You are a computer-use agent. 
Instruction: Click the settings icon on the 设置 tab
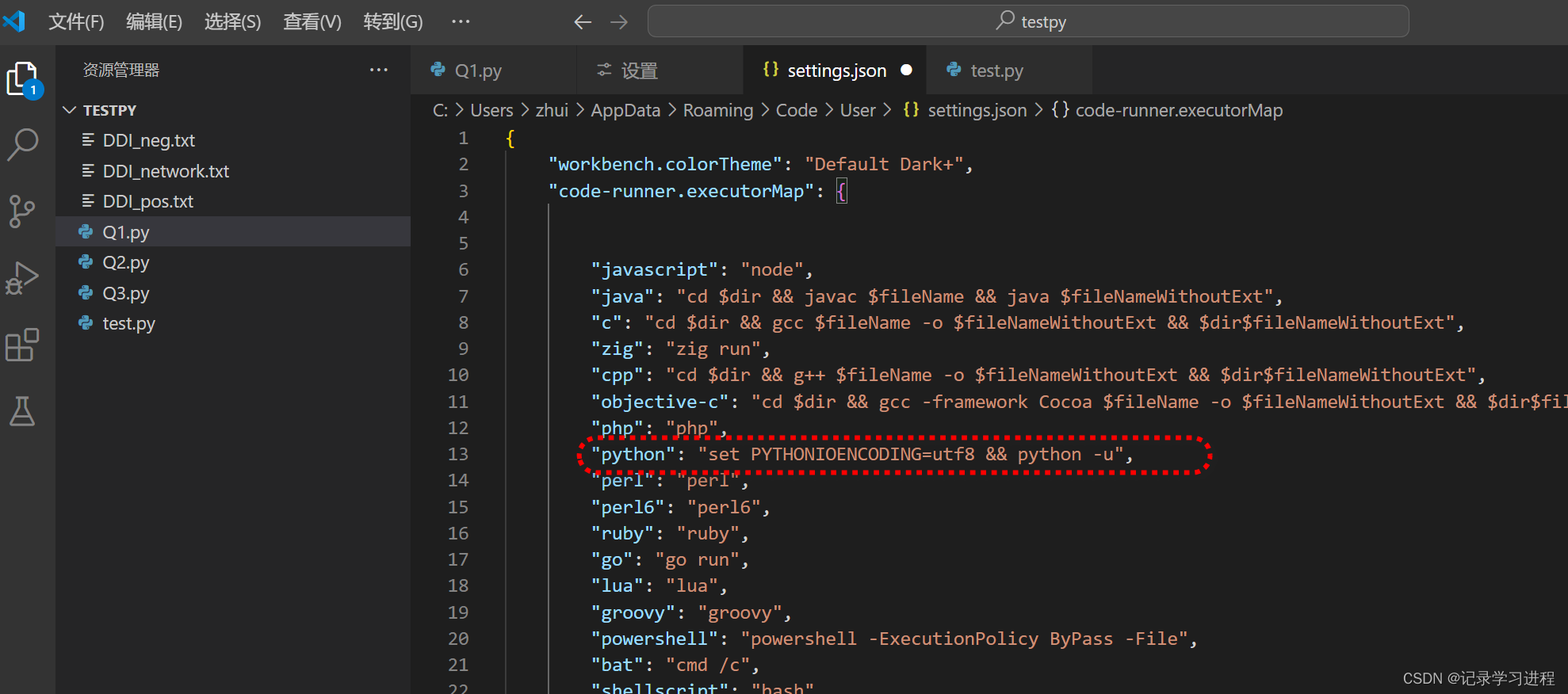604,70
